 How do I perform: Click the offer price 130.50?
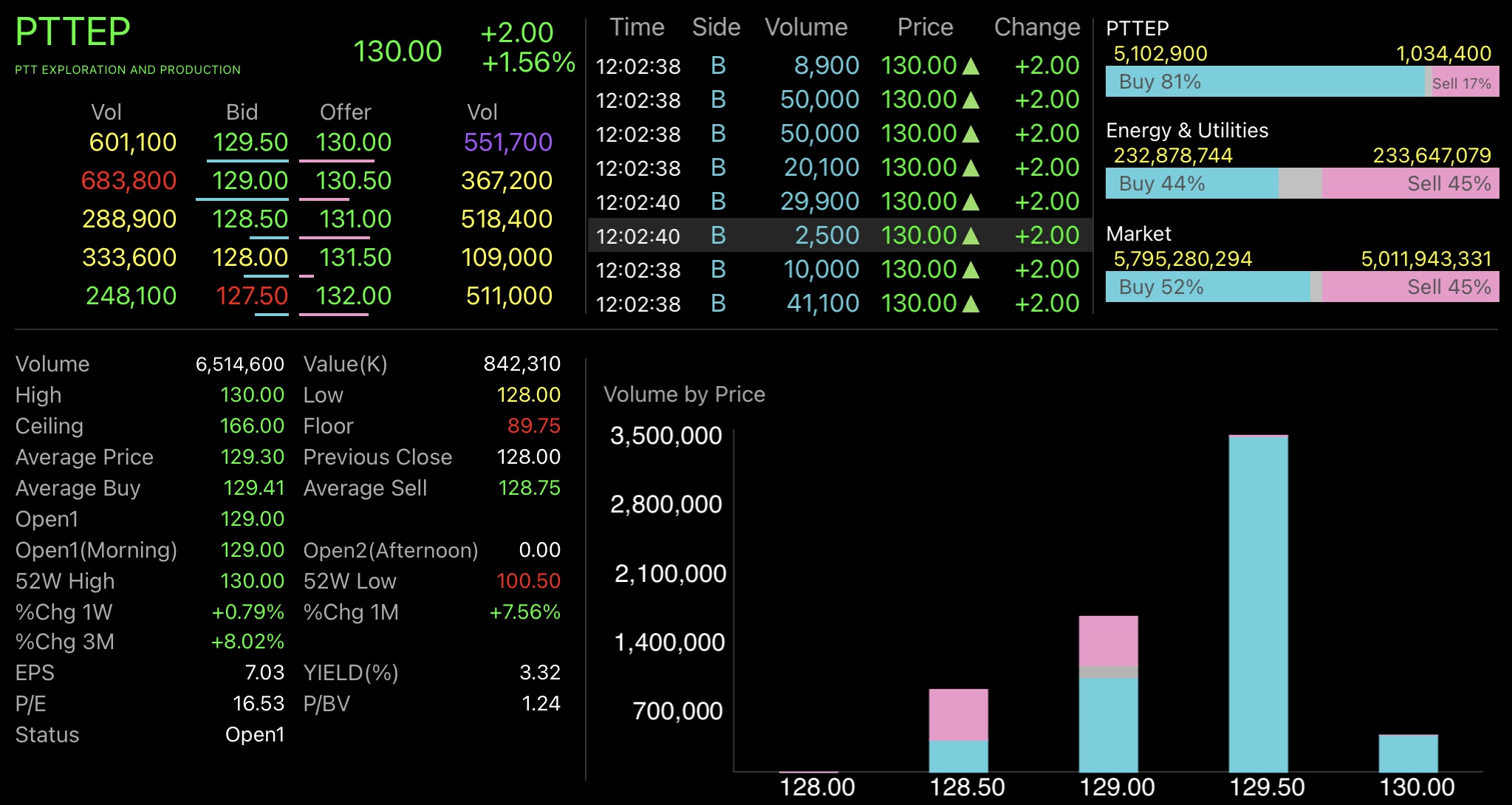pos(353,180)
